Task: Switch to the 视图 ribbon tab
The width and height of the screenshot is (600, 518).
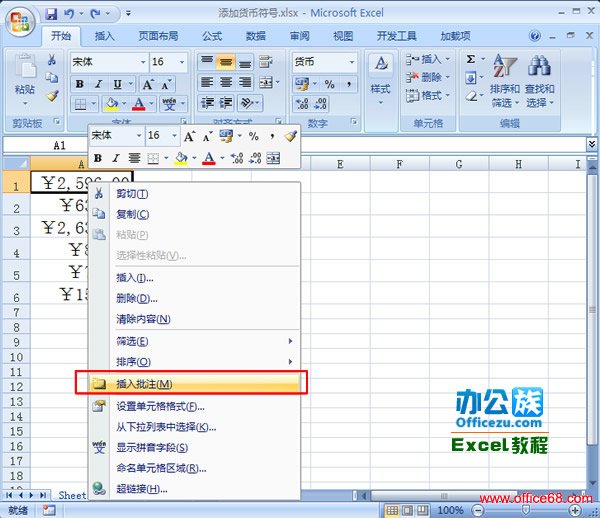Action: (x=343, y=36)
